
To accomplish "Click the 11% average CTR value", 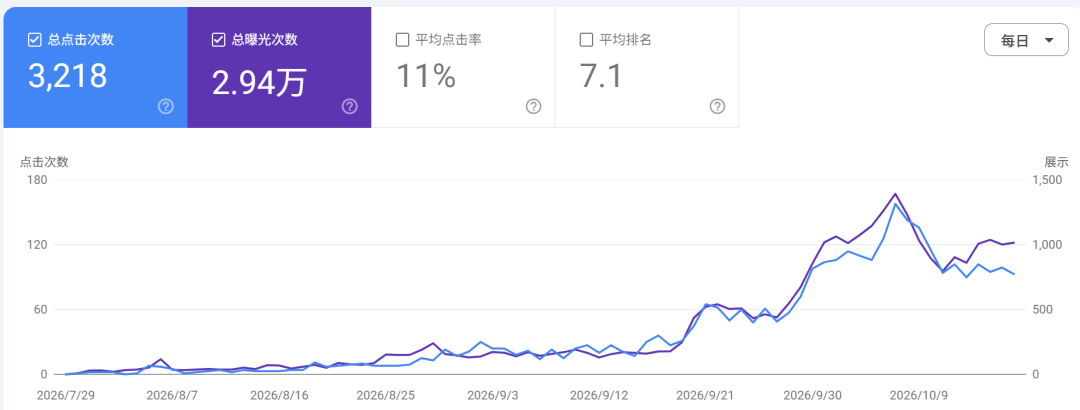I will click(x=426, y=76).
